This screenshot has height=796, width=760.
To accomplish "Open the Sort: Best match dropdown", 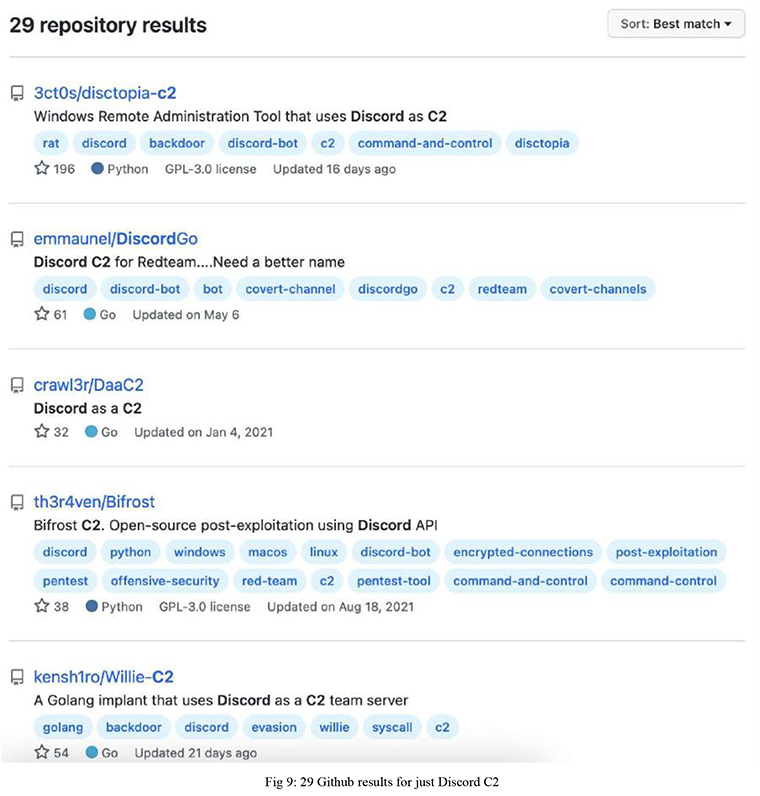I will coord(676,24).
